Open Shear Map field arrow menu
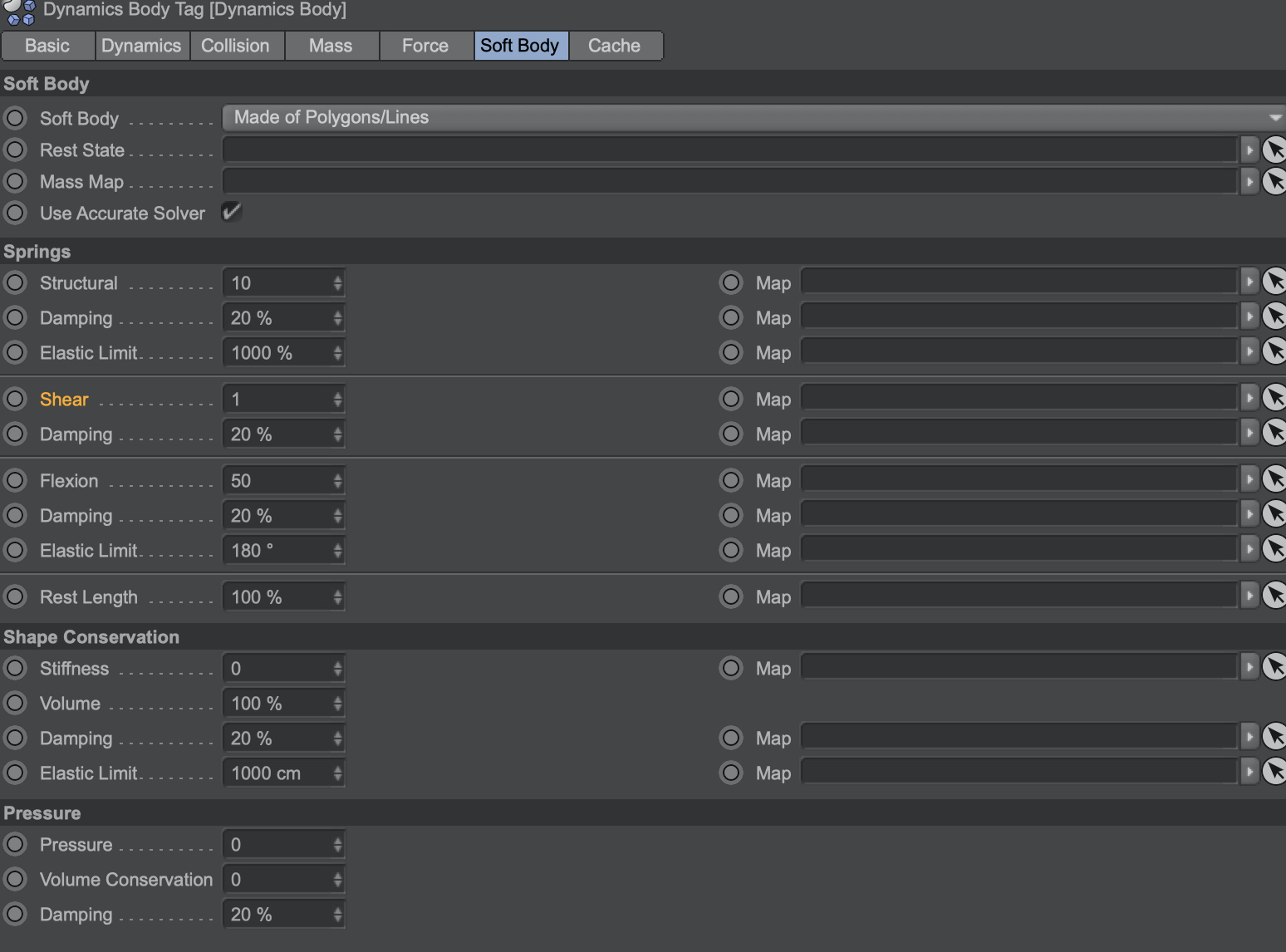 pyautogui.click(x=1249, y=399)
